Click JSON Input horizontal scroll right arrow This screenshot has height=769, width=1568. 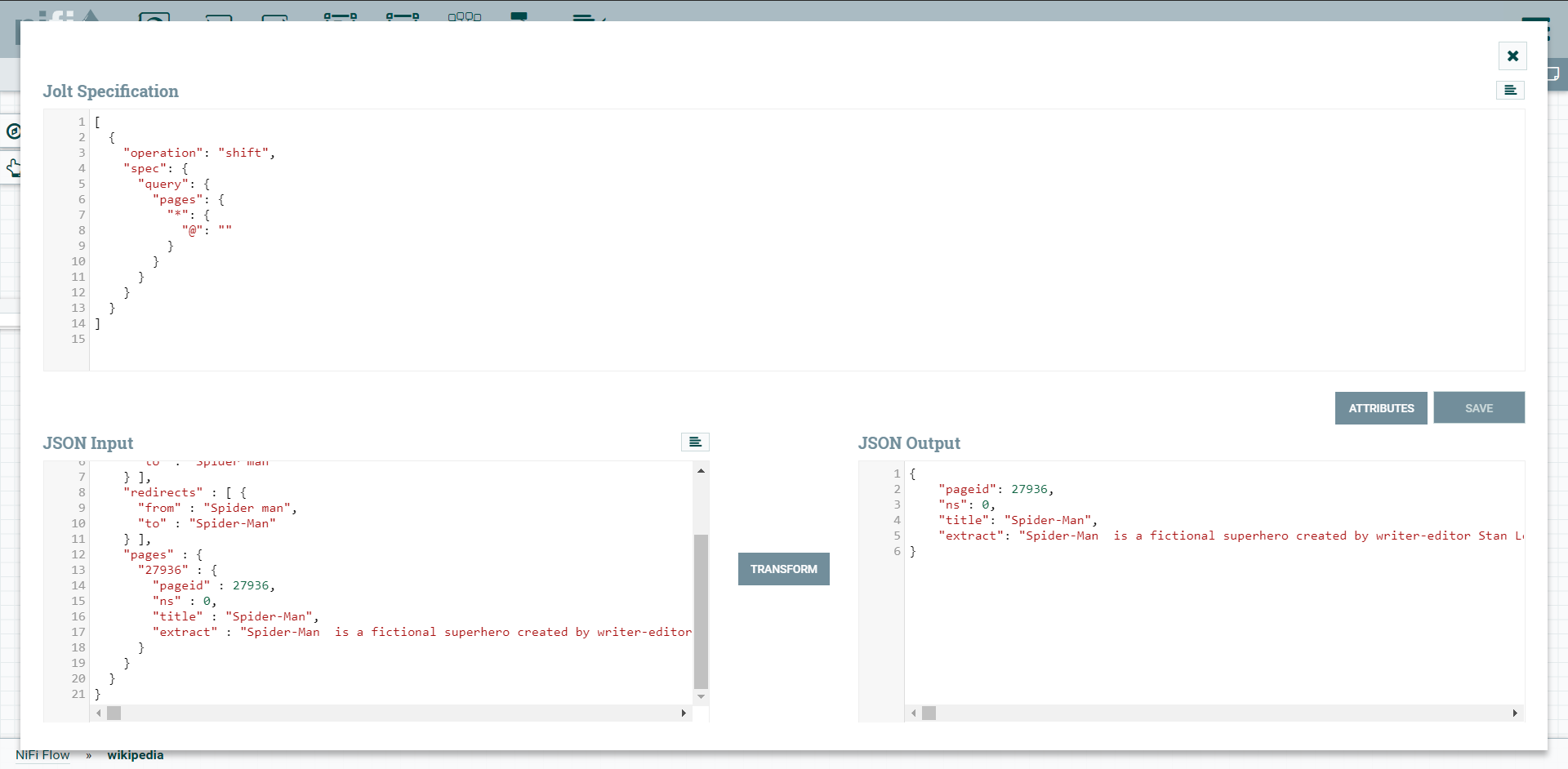[x=684, y=713]
